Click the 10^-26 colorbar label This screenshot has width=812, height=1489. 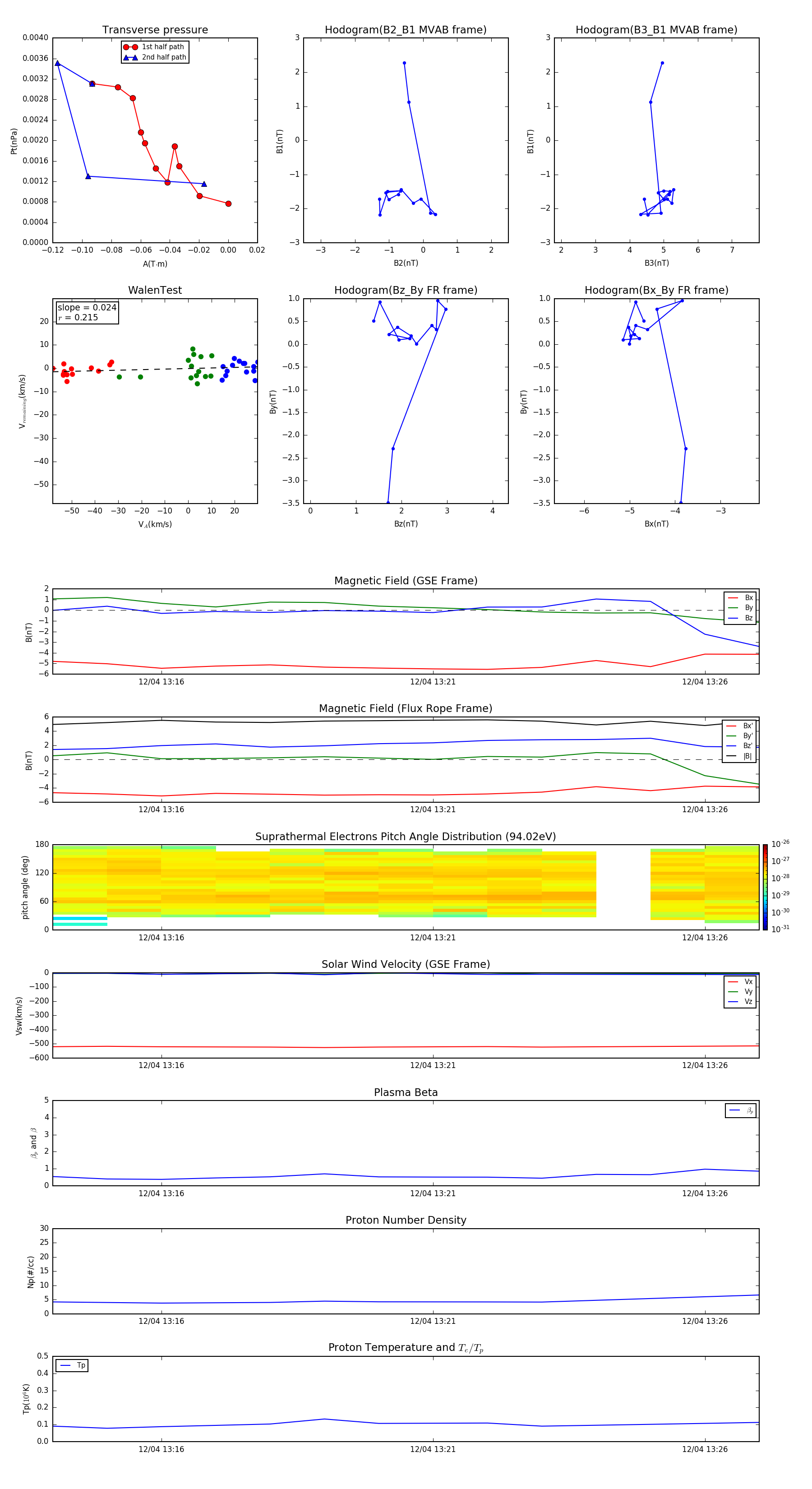(x=780, y=844)
